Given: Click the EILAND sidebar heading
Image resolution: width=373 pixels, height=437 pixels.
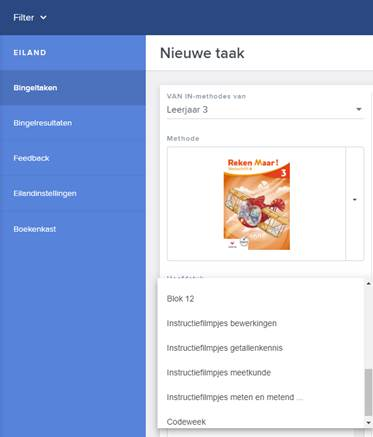Looking at the screenshot, I should tap(30, 53).
